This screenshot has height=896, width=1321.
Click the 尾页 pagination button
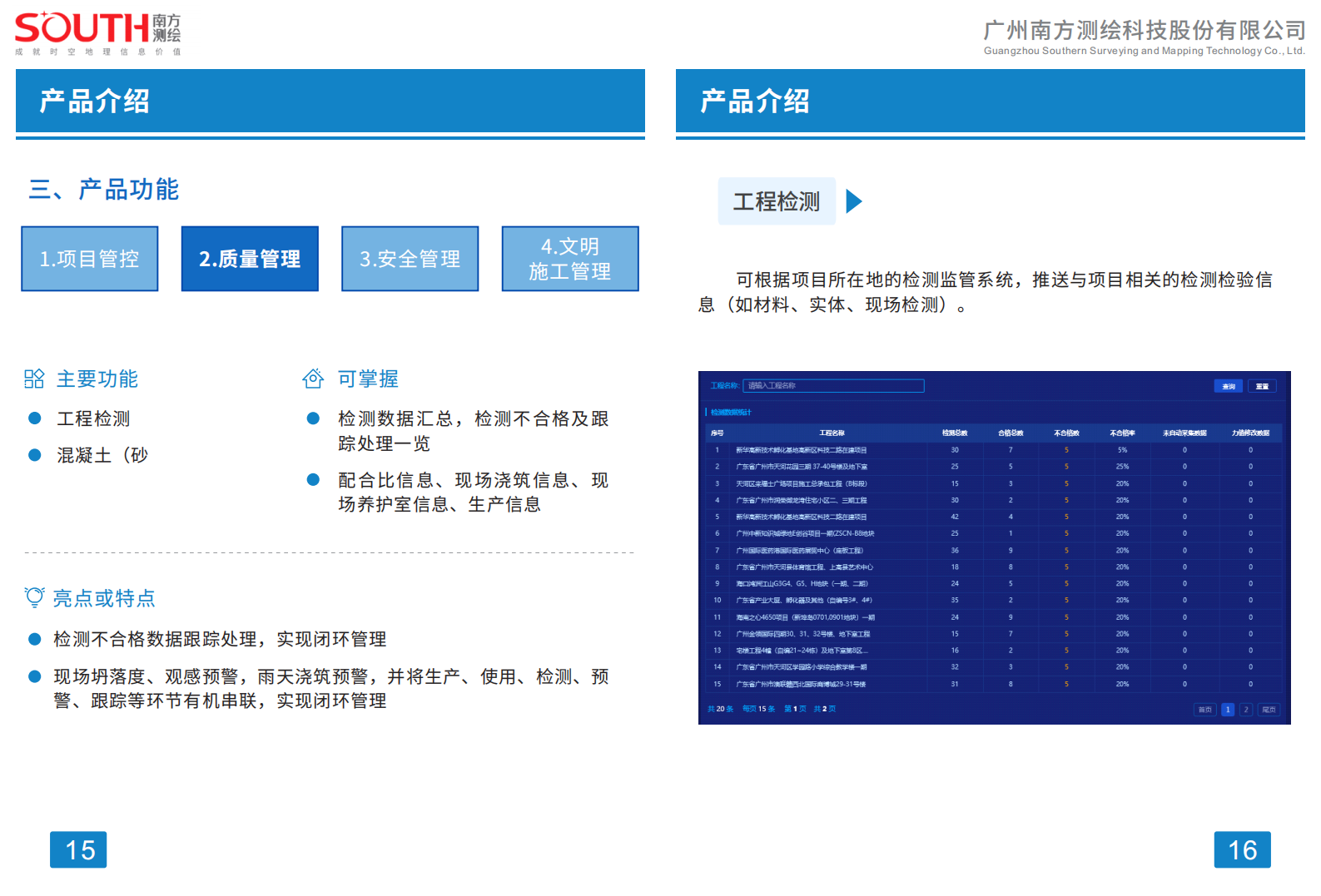[1269, 710]
